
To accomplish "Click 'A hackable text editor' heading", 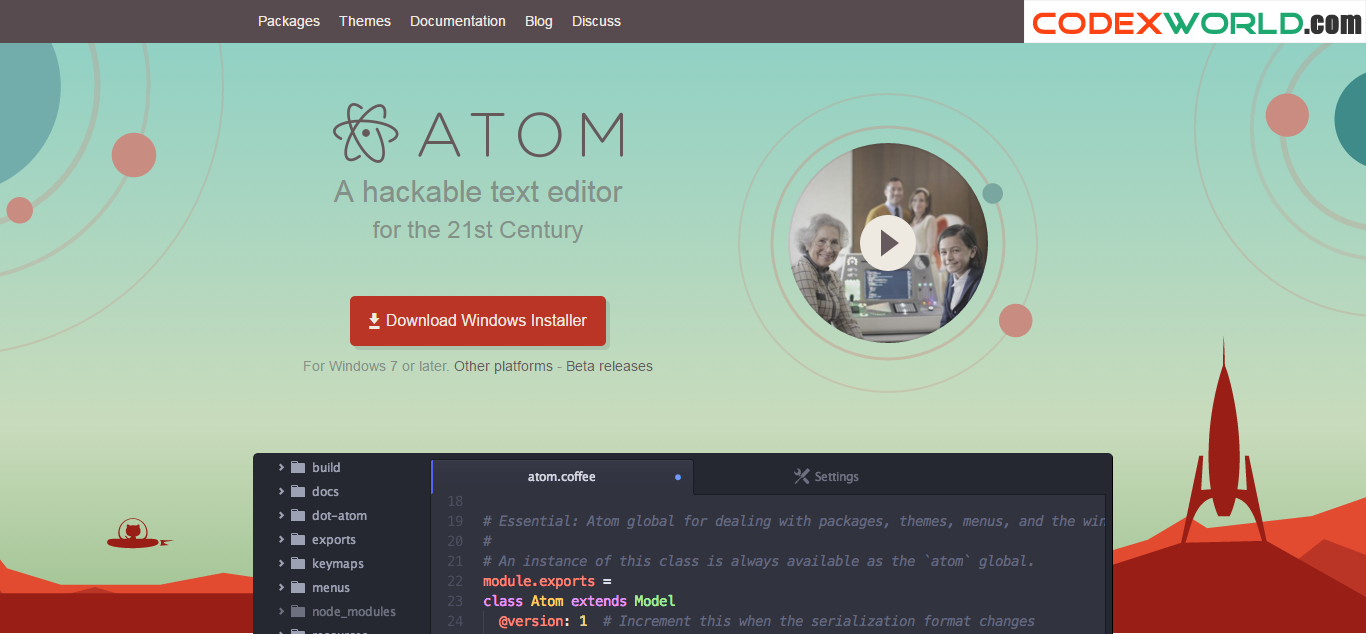I will [478, 191].
